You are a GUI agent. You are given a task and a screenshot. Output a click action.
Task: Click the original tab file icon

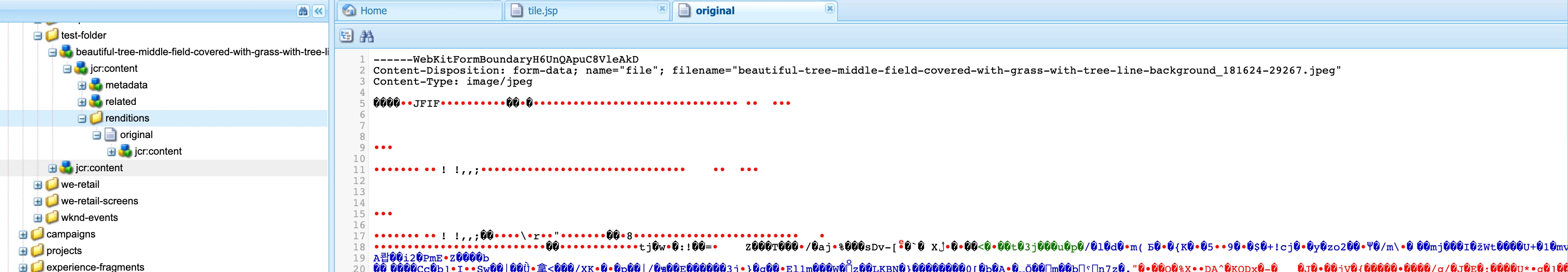[684, 10]
